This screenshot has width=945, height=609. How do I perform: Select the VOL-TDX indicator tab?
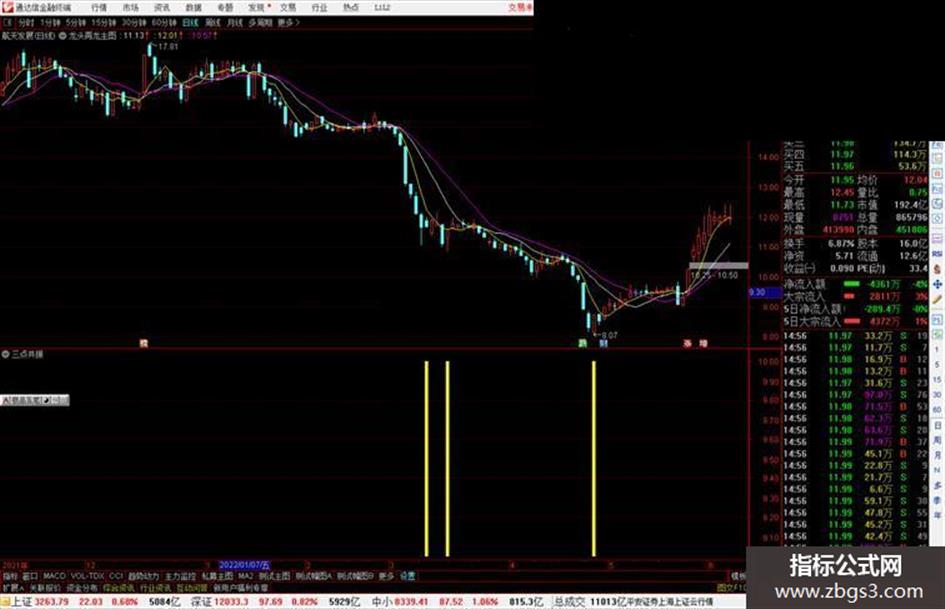(88, 576)
